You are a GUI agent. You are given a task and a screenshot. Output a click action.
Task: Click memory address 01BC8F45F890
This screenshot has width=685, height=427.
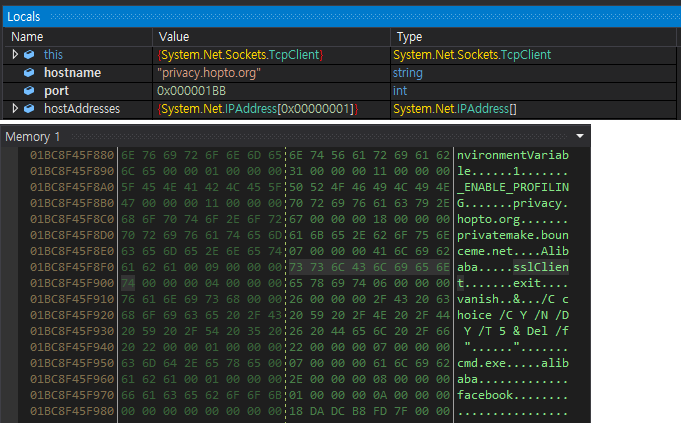point(72,171)
